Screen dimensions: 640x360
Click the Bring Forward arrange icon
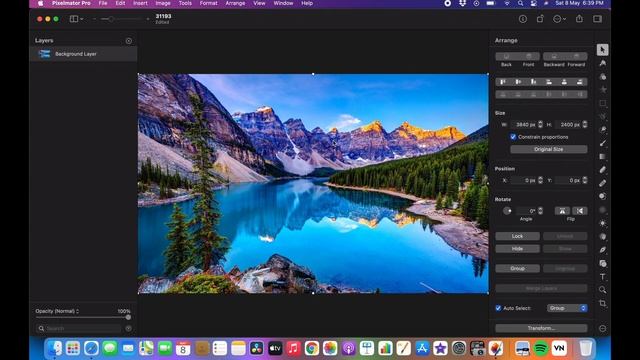576,56
